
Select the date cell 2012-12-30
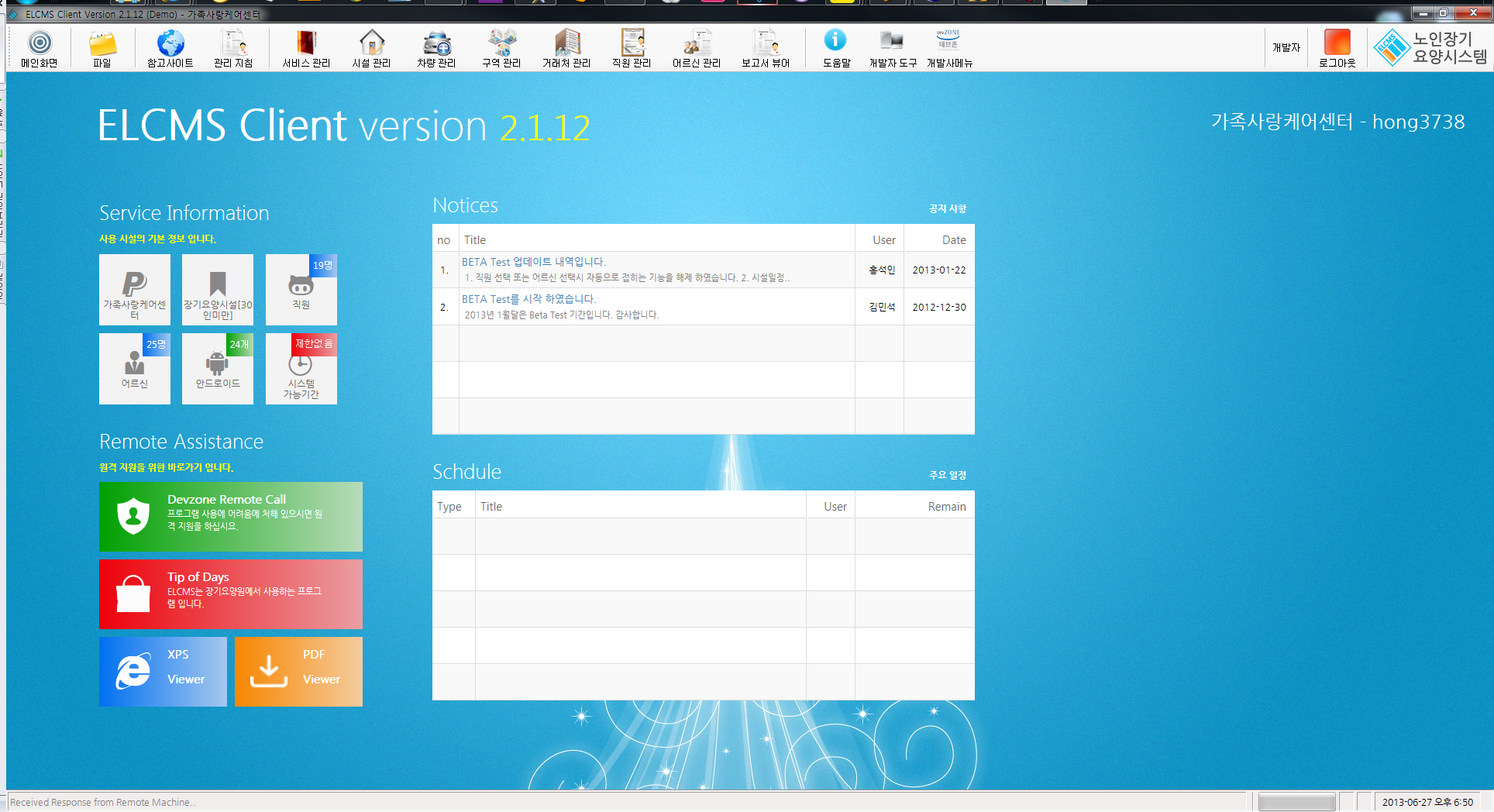[939, 308]
